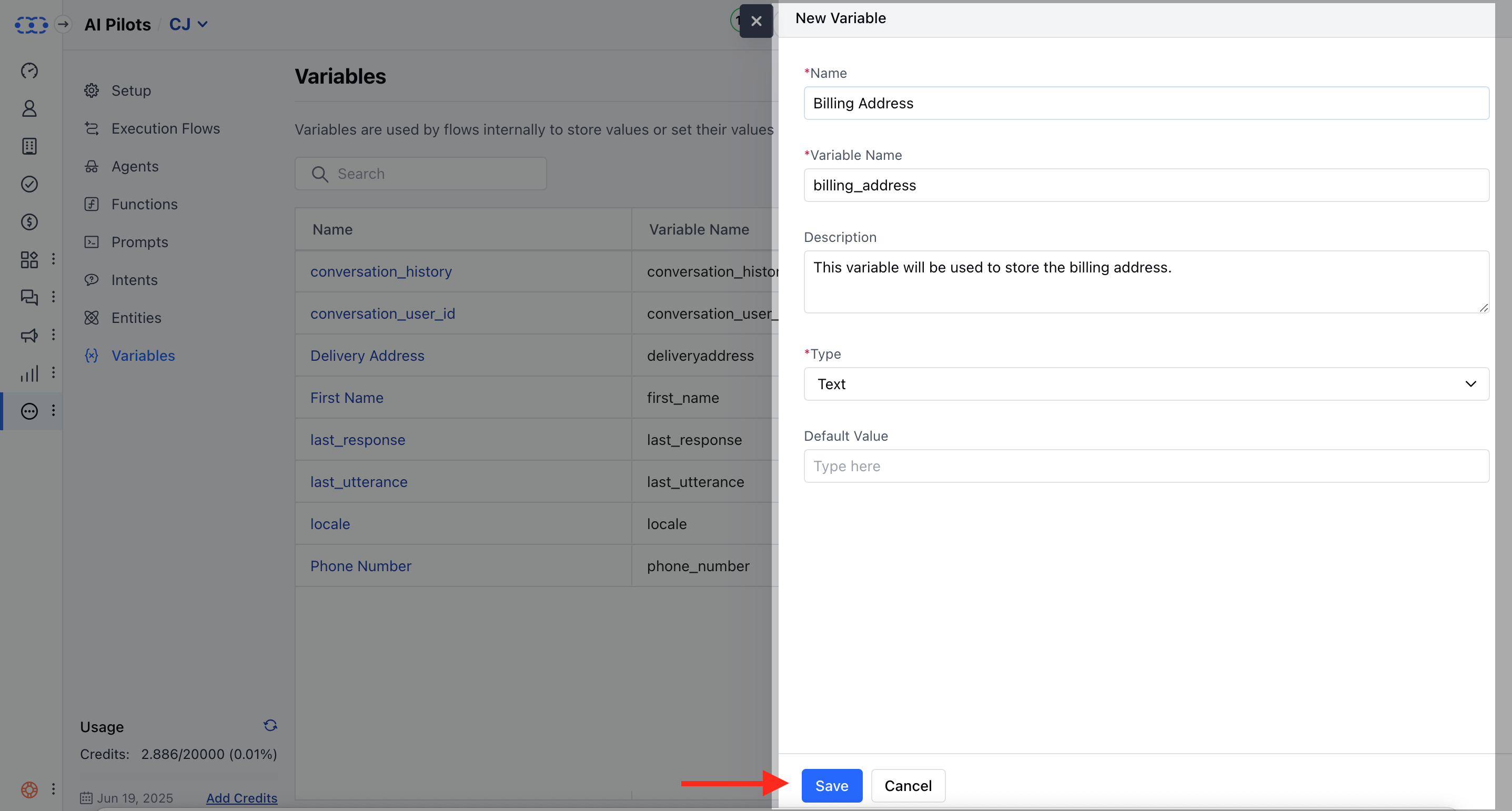Open Phone Number variable link
Screen dimensions: 1512x811
(x=361, y=566)
